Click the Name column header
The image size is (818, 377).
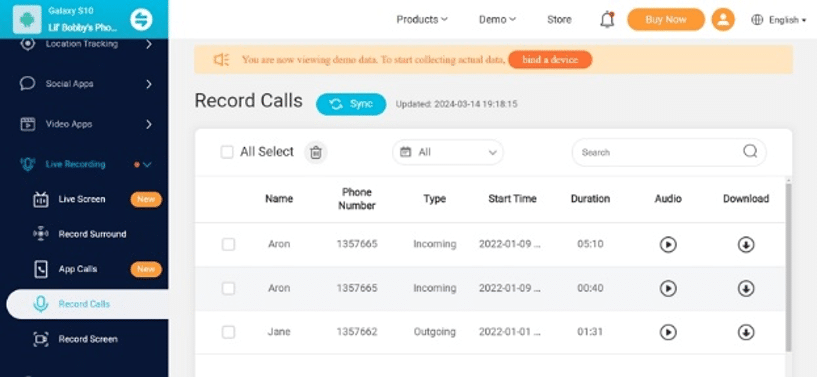click(x=279, y=199)
